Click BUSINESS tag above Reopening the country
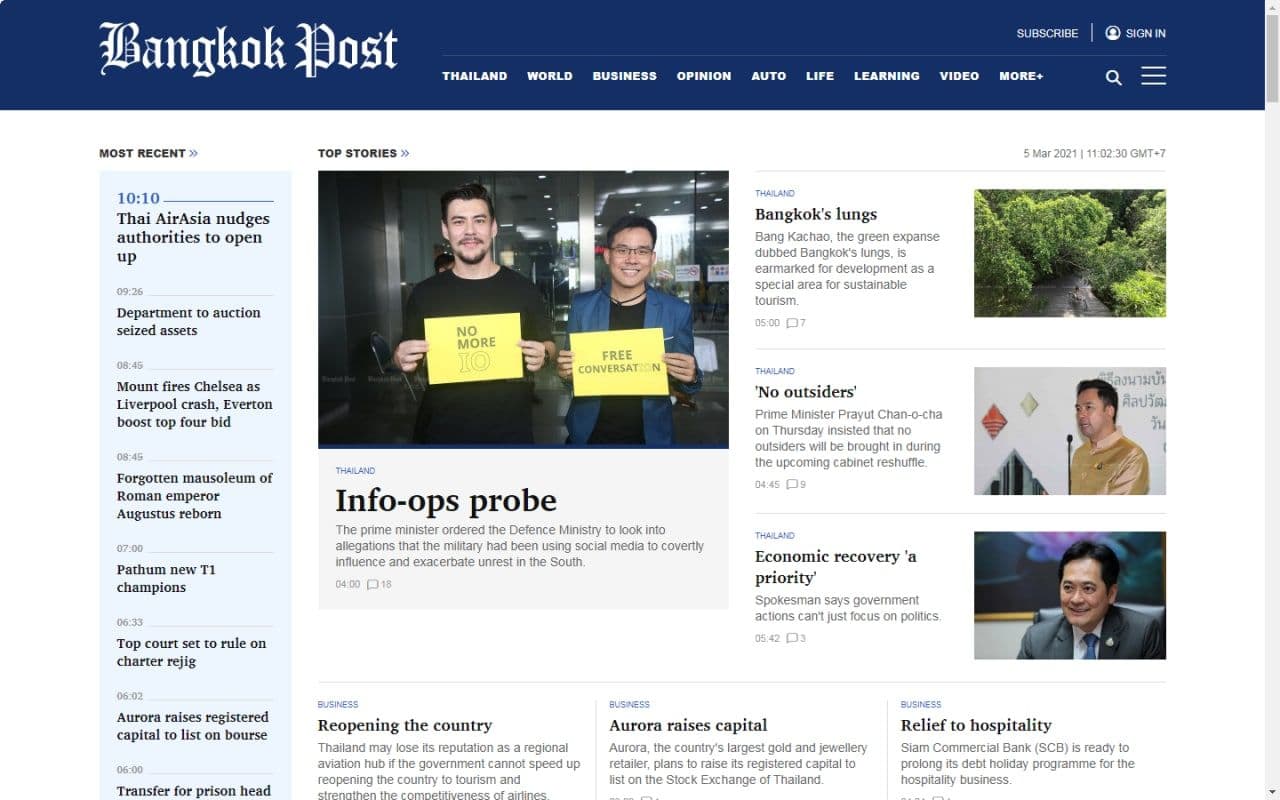 click(x=338, y=704)
